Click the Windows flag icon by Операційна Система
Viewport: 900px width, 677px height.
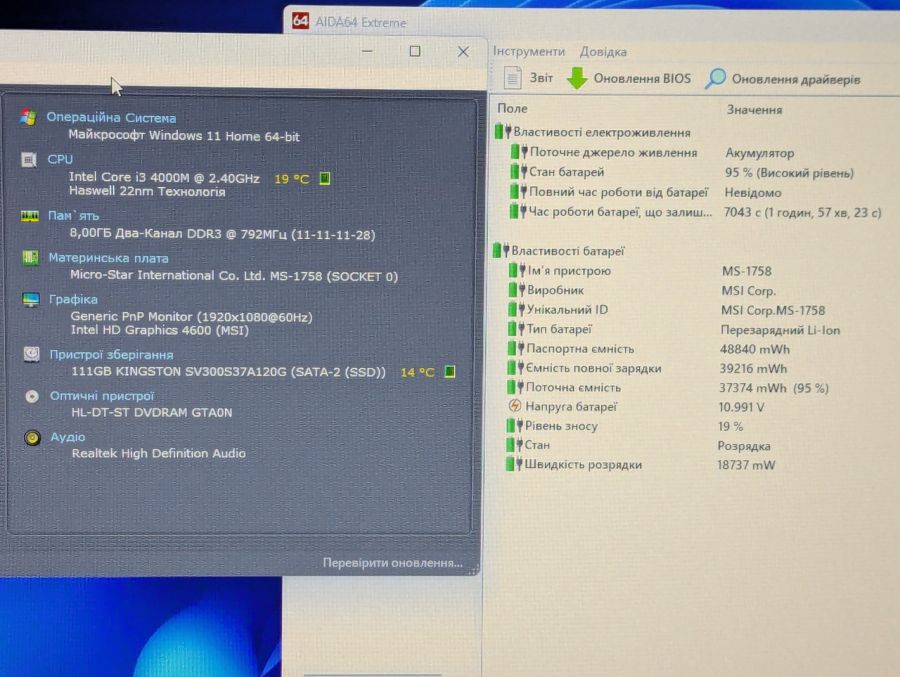(x=28, y=117)
